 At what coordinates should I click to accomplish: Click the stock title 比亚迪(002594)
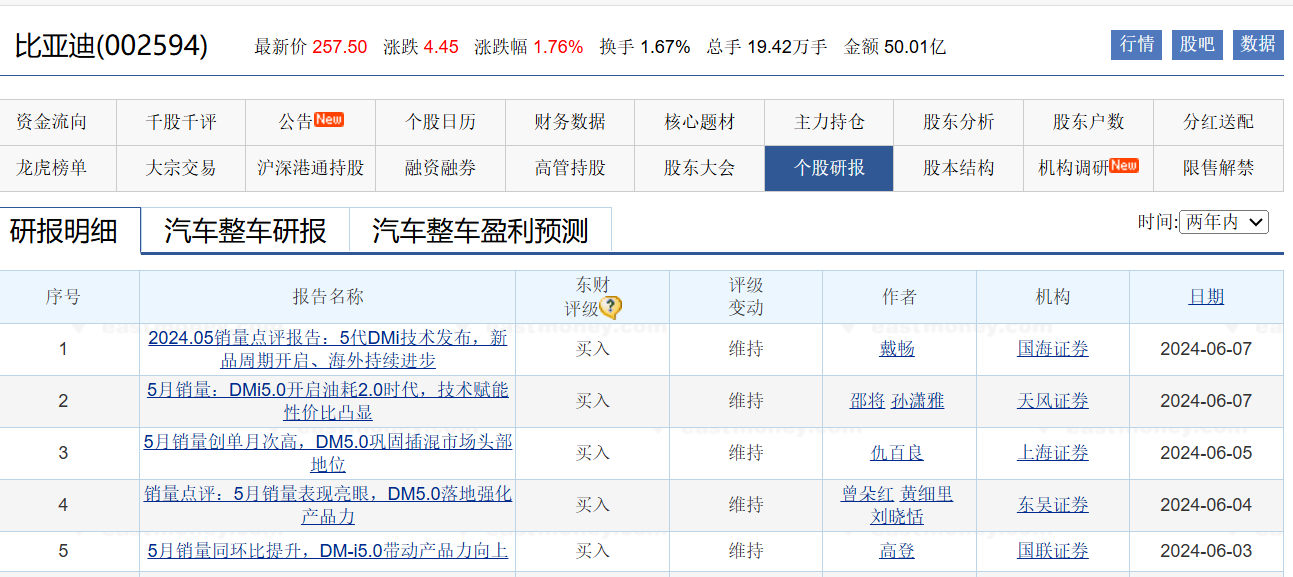111,46
